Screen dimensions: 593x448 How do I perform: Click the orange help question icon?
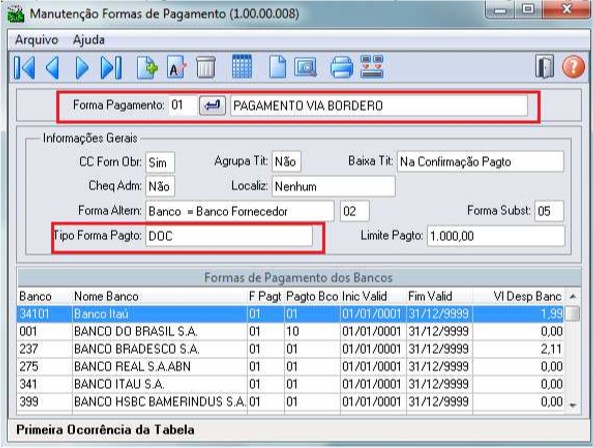[x=573, y=67]
